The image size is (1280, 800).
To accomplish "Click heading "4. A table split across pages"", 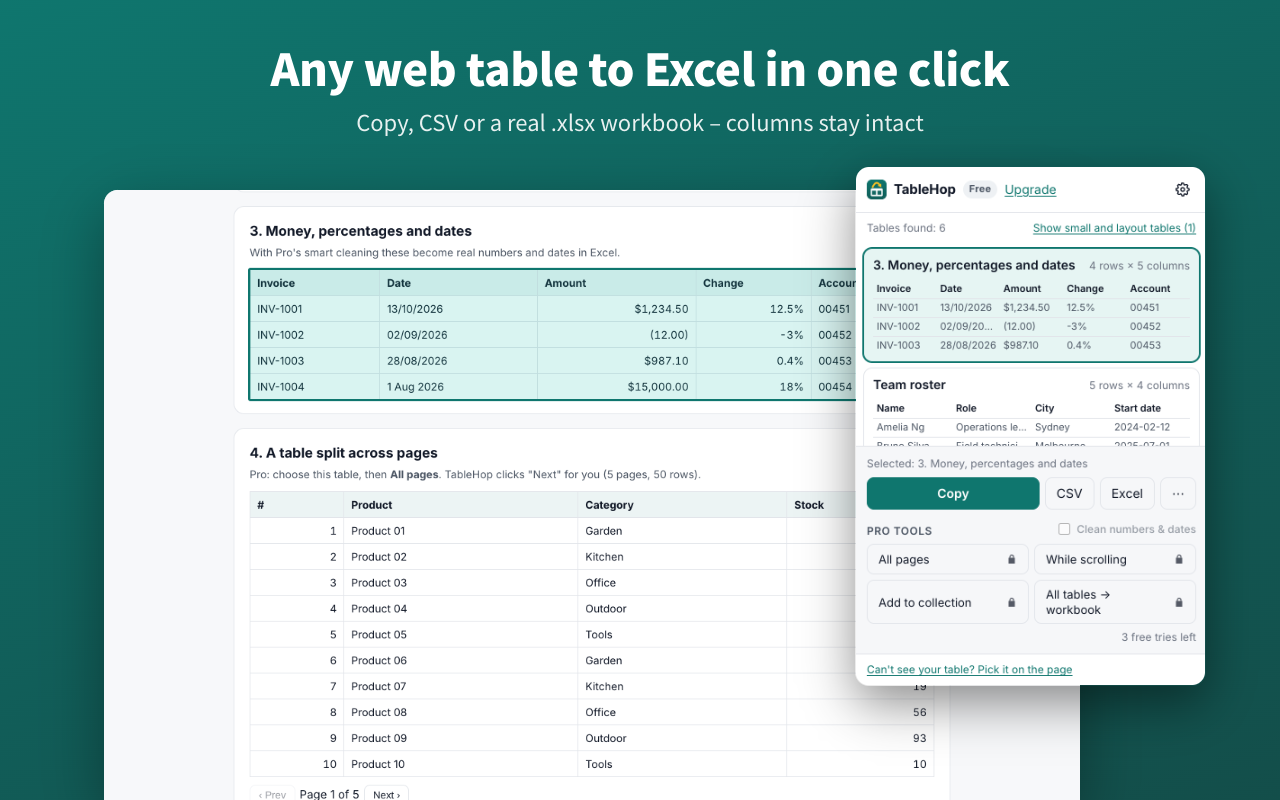I will click(344, 453).
